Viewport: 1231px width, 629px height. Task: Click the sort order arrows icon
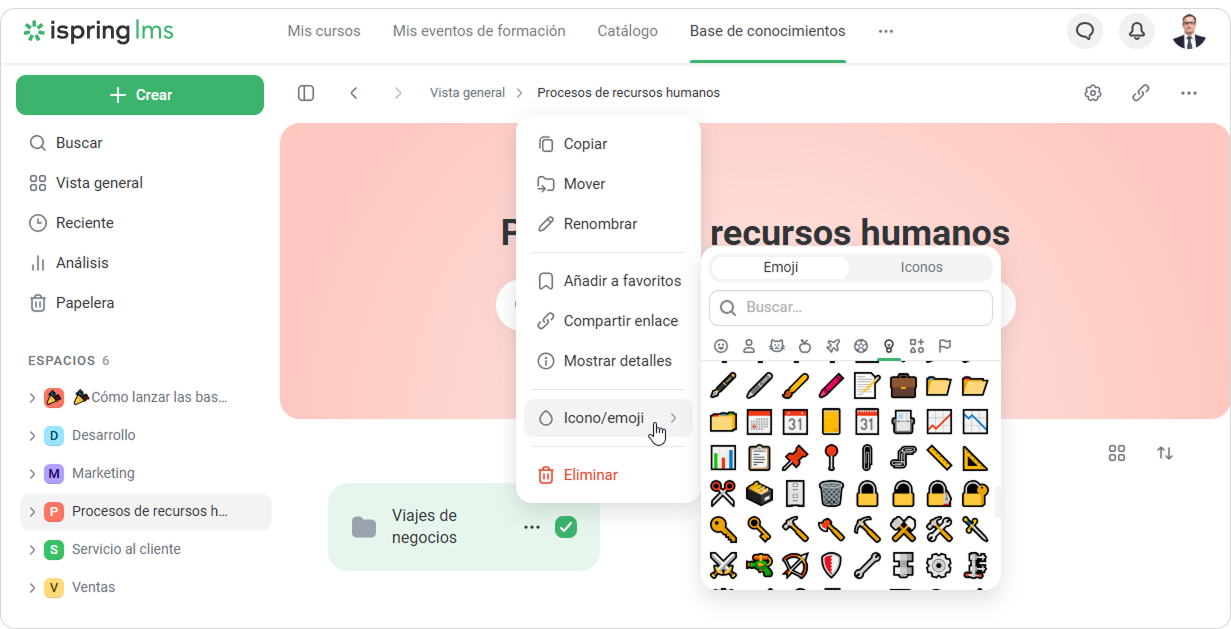1165,453
